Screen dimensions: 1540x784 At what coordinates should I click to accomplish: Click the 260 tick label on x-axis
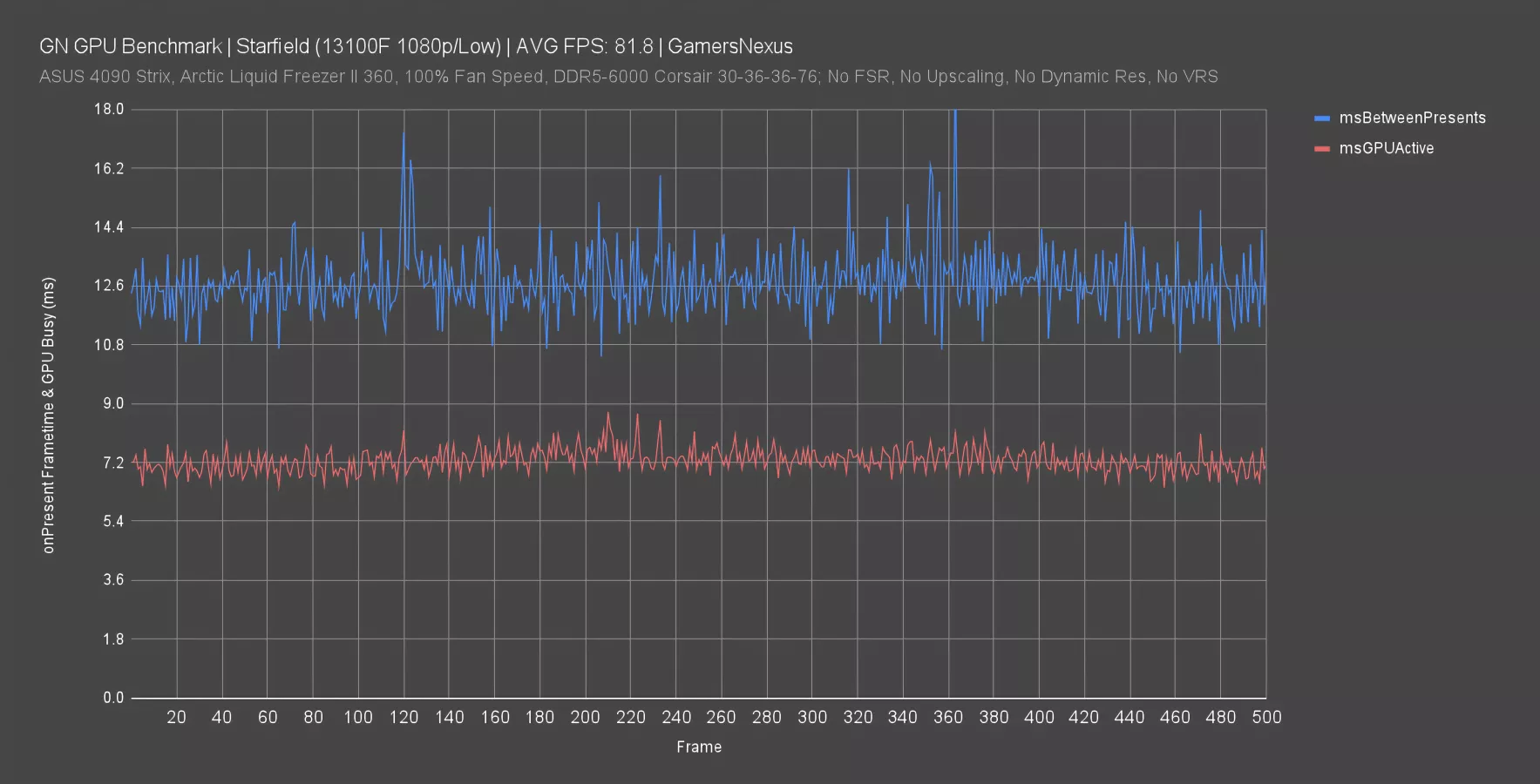721,717
